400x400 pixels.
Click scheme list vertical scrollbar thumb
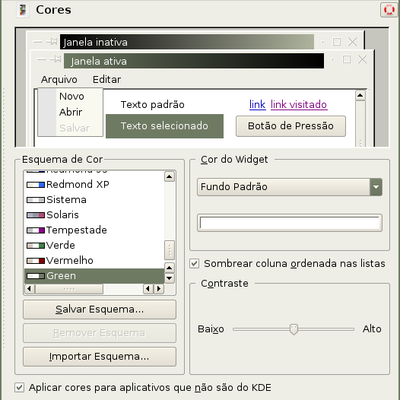[169, 250]
